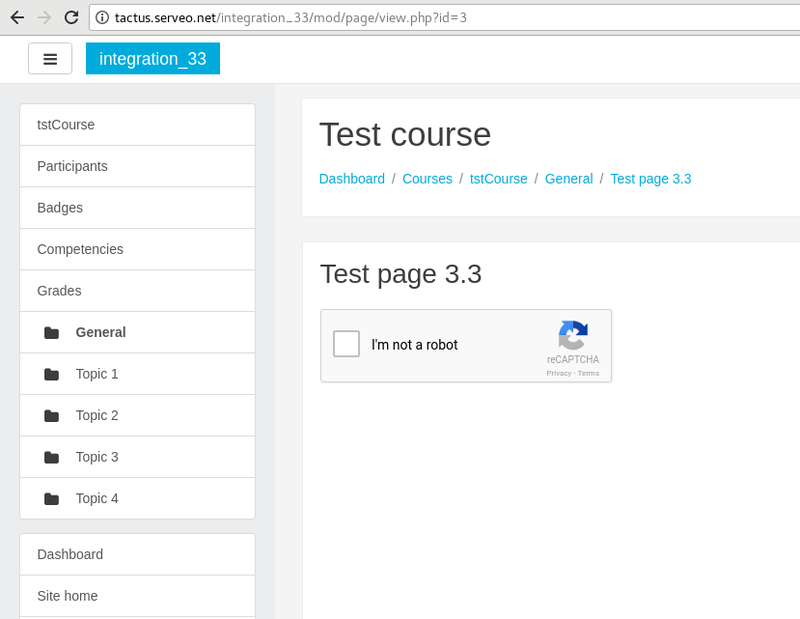Click the tstCourse breadcrumb link
The width and height of the screenshot is (800, 619).
point(498,179)
